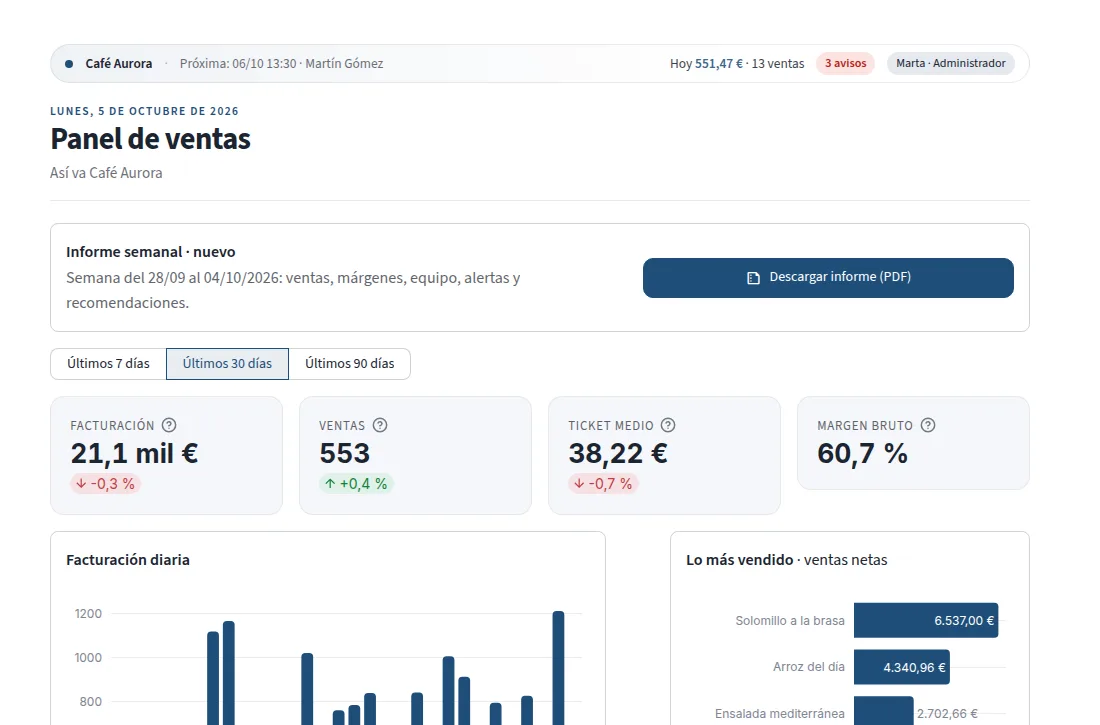
Task: Click the Ventas value 553
Action: point(344,453)
